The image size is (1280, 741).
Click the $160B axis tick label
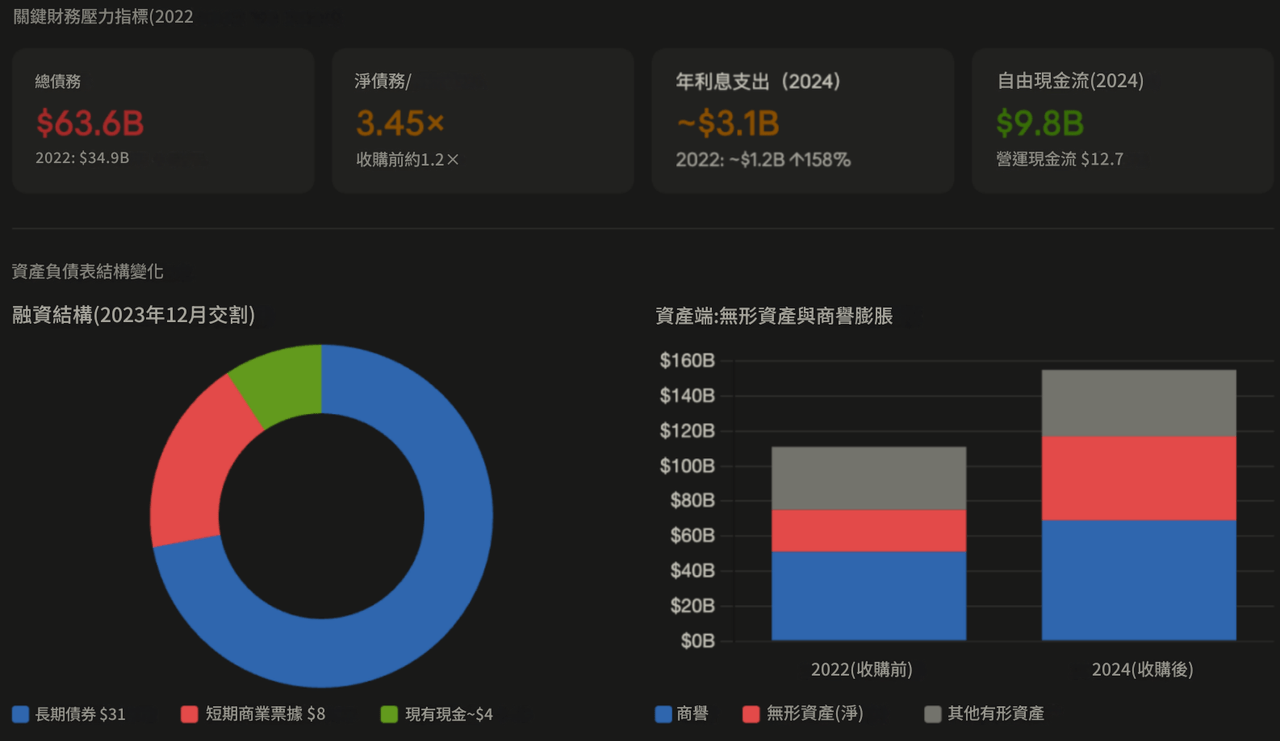[x=687, y=361]
